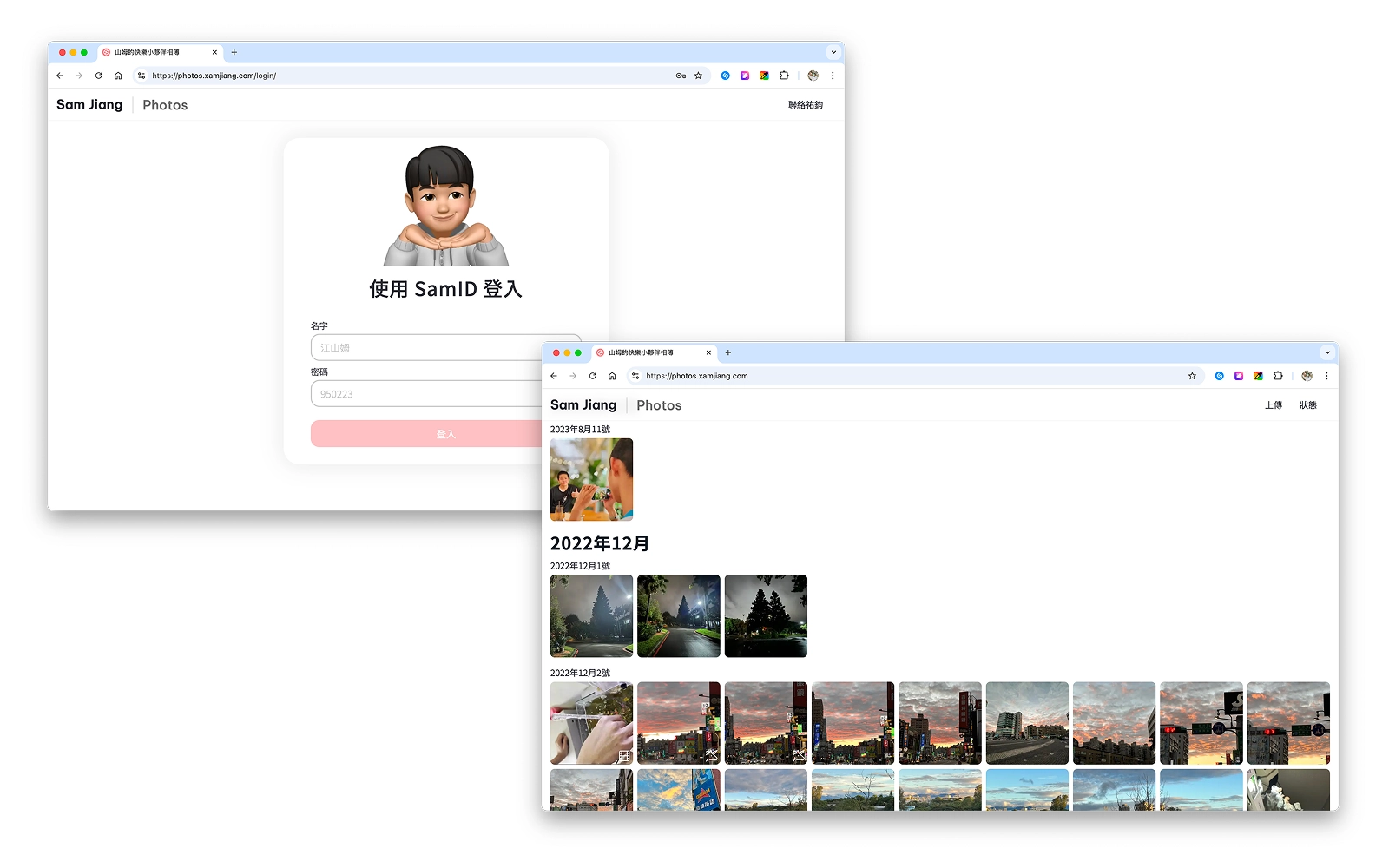Click Photos title on login page
The image size is (1389, 868).
pyautogui.click(x=165, y=105)
